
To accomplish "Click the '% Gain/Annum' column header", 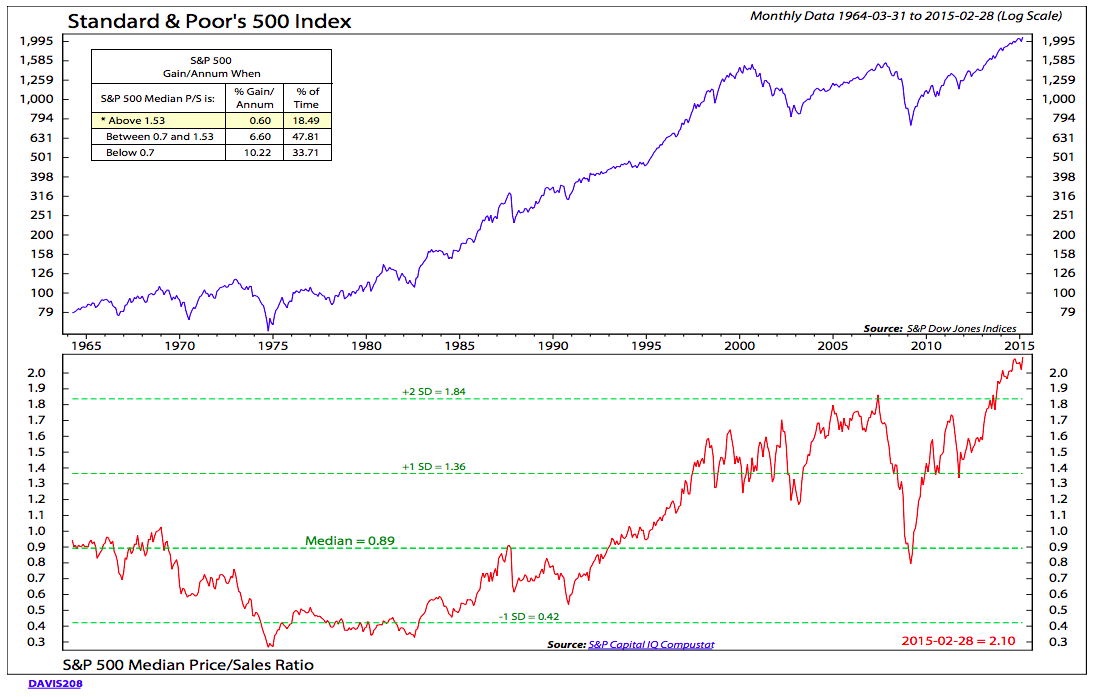I will pyautogui.click(x=254, y=97).
